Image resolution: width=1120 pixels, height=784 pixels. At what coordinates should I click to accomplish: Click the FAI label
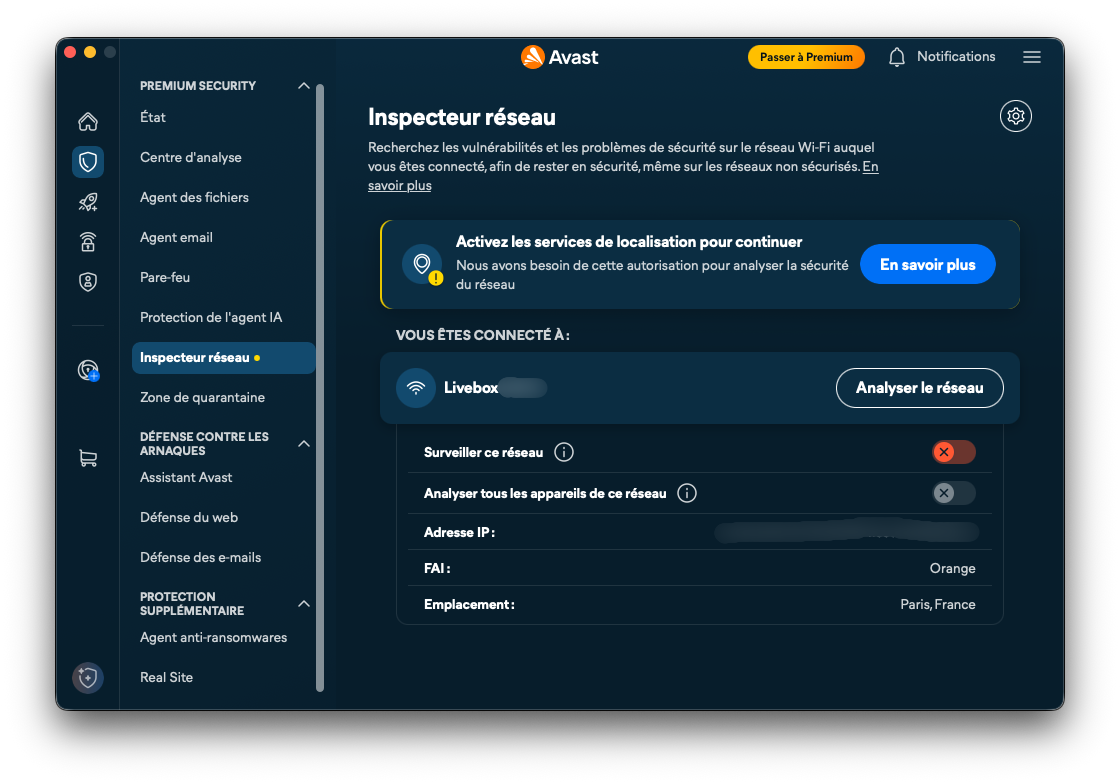pos(436,568)
